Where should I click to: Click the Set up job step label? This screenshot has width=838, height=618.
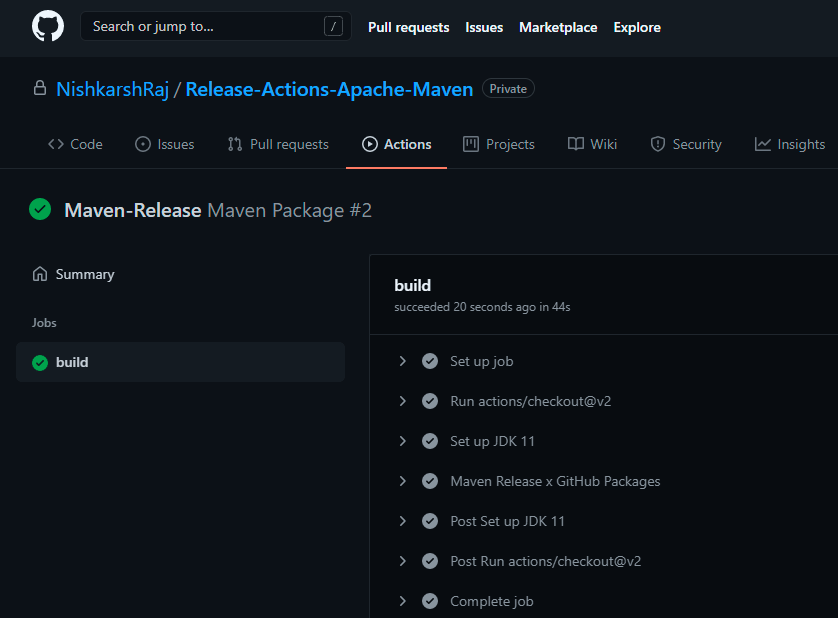click(482, 361)
